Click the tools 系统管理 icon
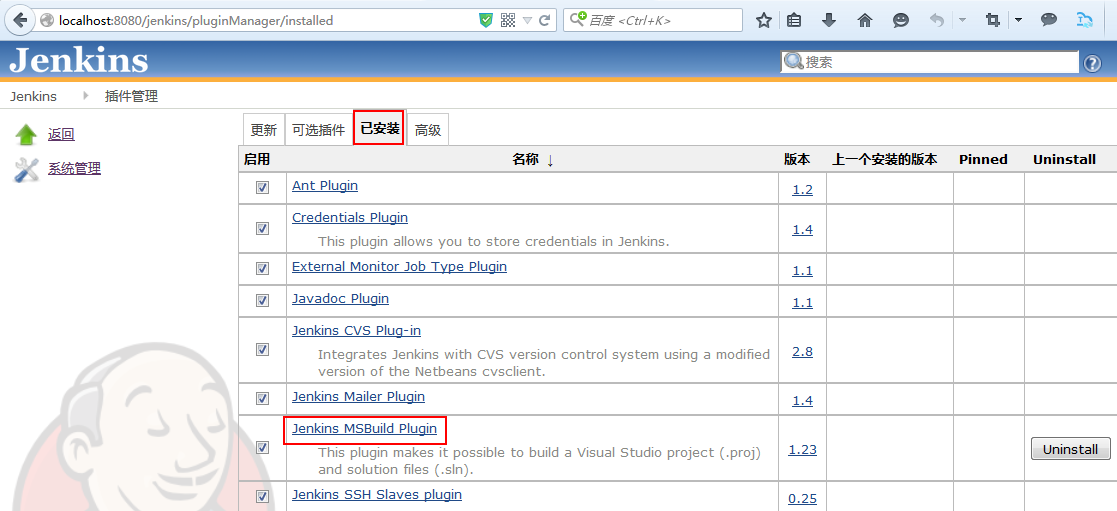1117x511 pixels. click(x=26, y=169)
